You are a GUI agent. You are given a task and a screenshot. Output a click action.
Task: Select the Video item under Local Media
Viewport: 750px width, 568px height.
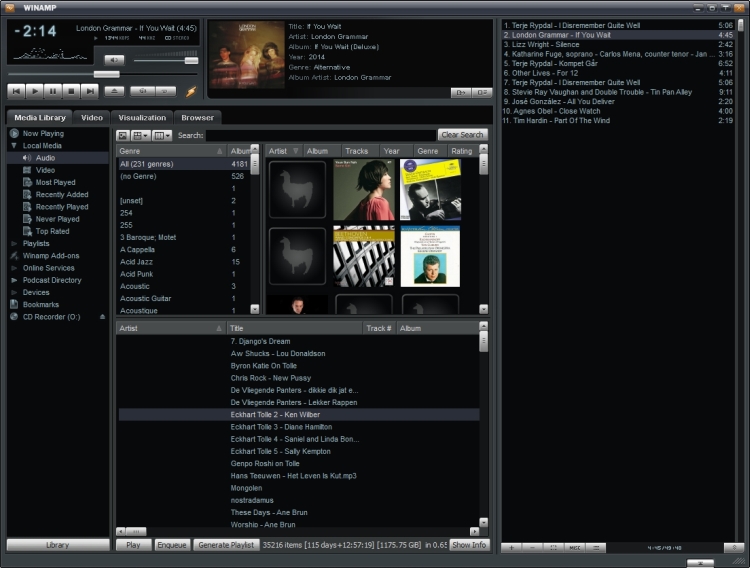pyautogui.click(x=45, y=170)
